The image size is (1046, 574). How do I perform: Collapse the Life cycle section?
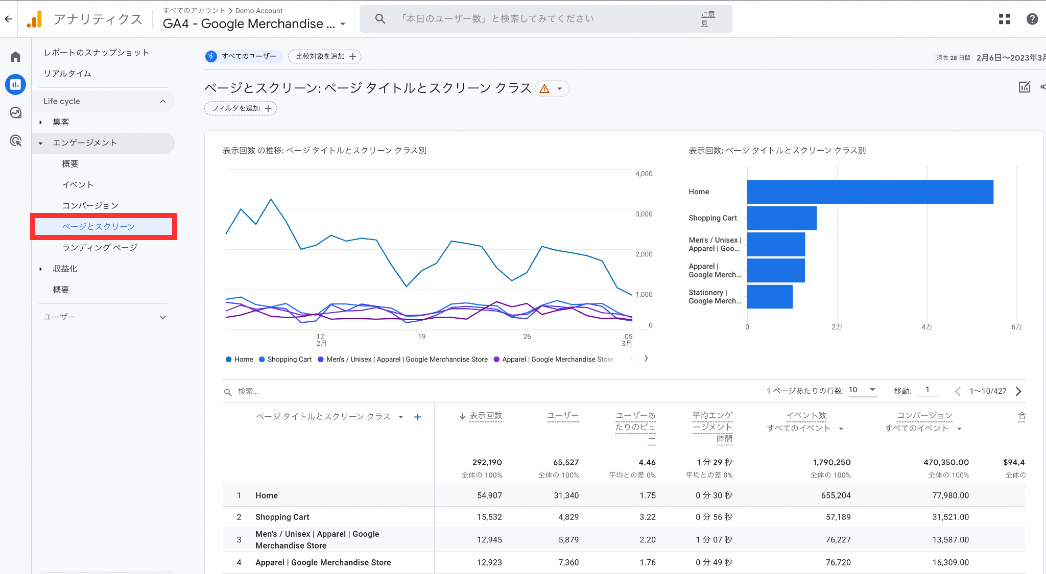pos(163,101)
